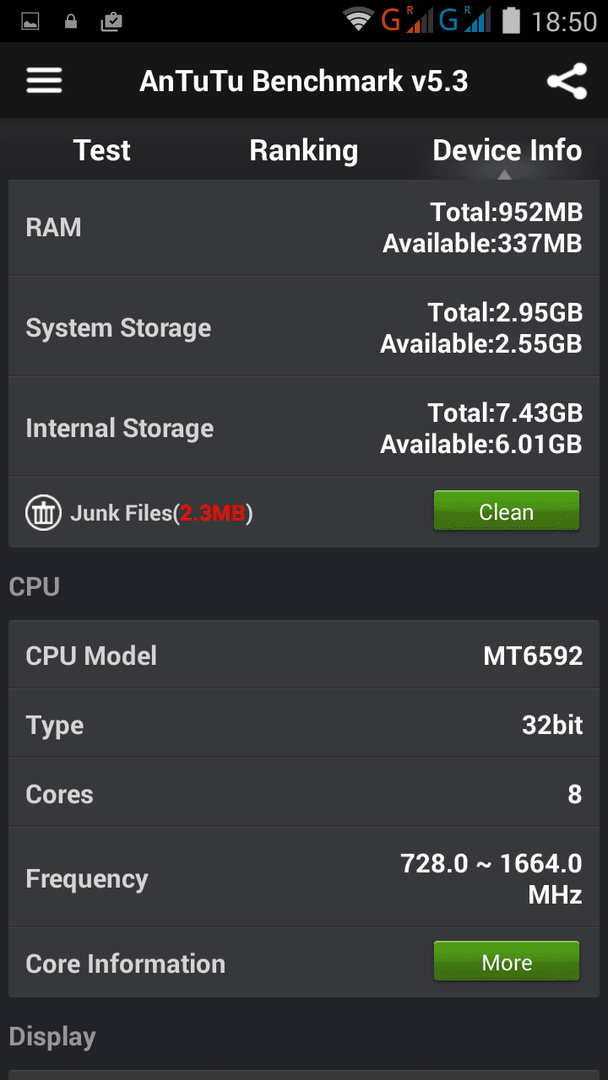Tap the lock icon in status bar
608x1080 pixels.
tap(70, 21)
